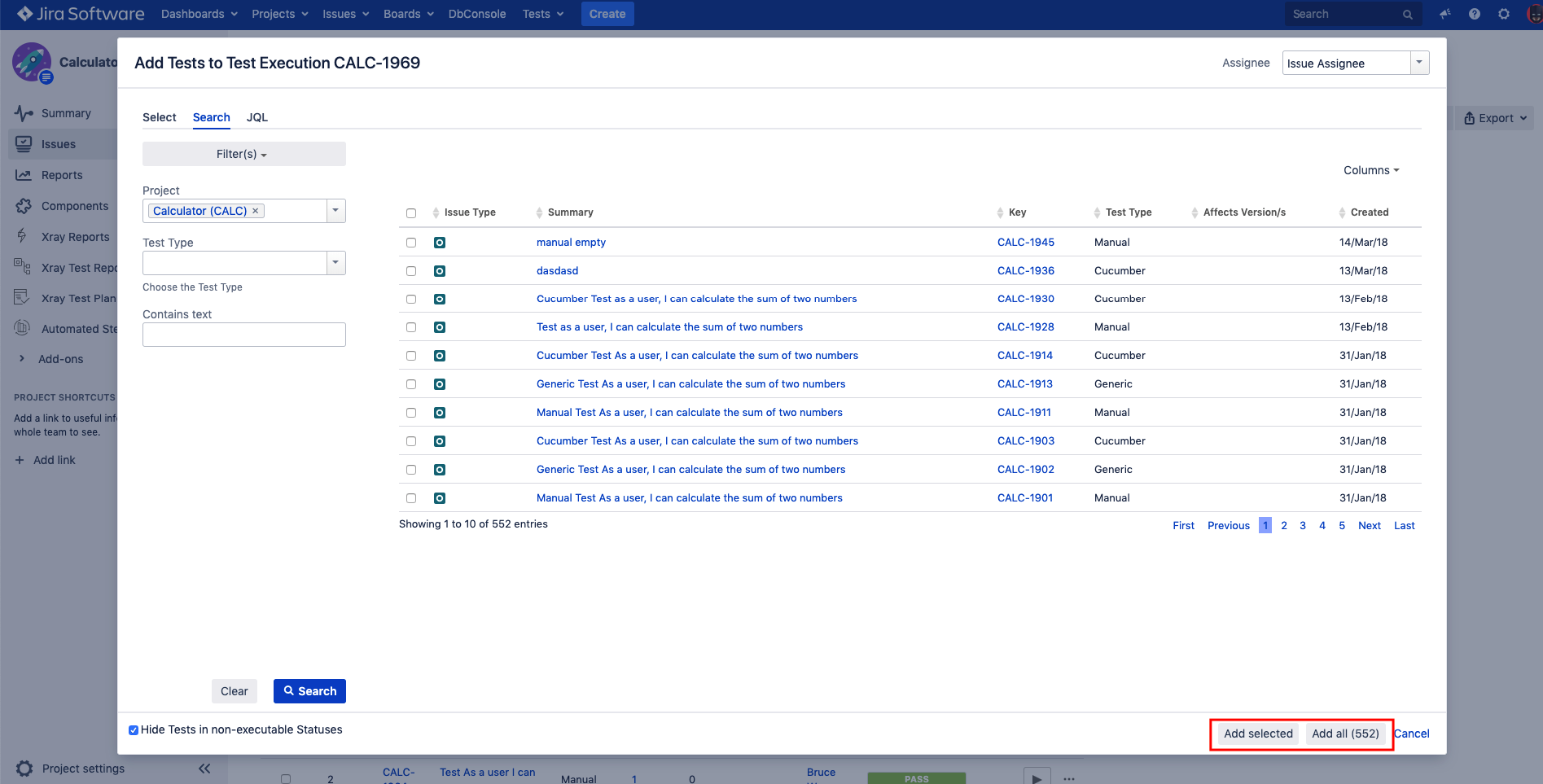
Task: Open Xray Test Plan Board icon
Action: click(x=22, y=297)
